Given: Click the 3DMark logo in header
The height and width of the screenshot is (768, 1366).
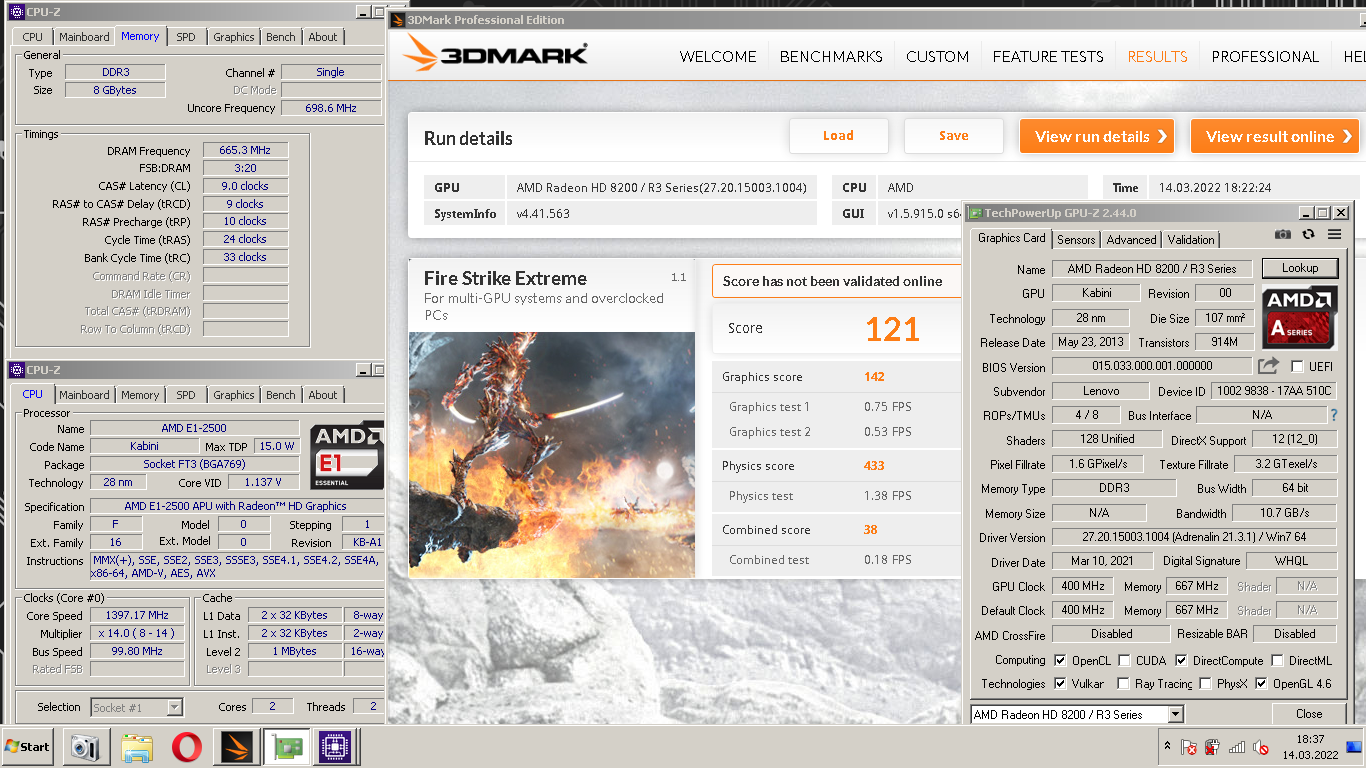Looking at the screenshot, I should [495, 54].
